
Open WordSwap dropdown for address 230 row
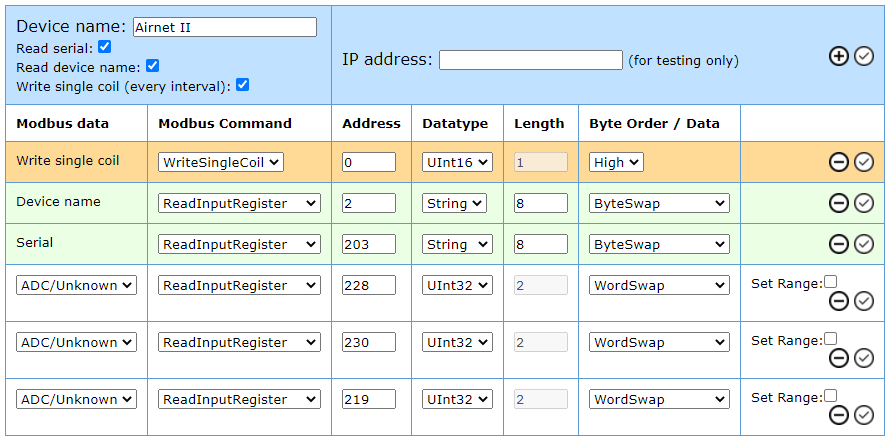coord(659,342)
